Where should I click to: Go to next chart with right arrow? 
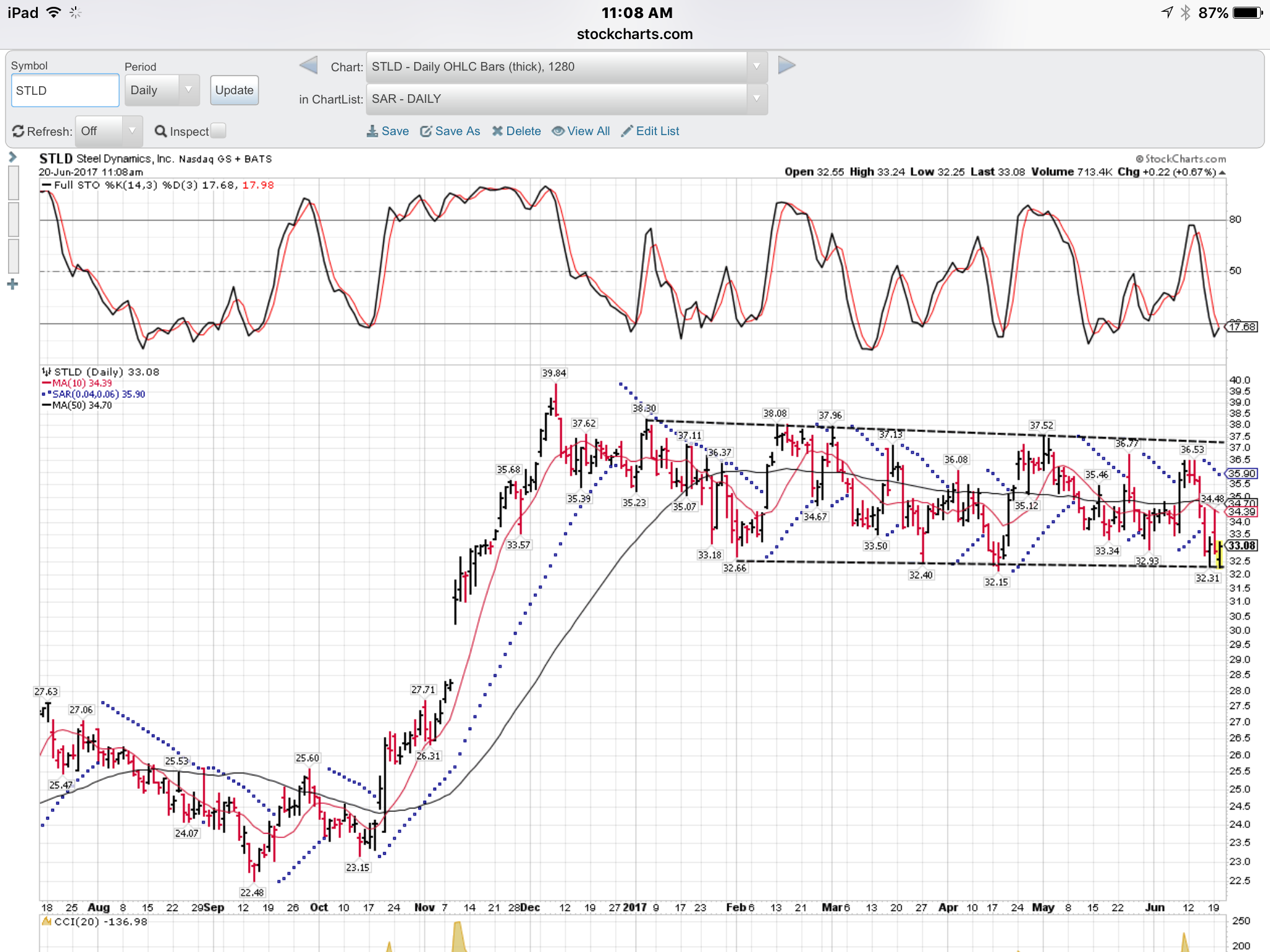[x=786, y=66]
